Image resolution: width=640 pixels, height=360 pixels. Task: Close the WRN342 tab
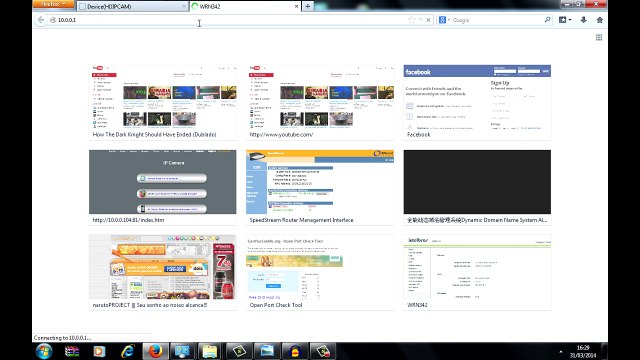[x=296, y=7]
